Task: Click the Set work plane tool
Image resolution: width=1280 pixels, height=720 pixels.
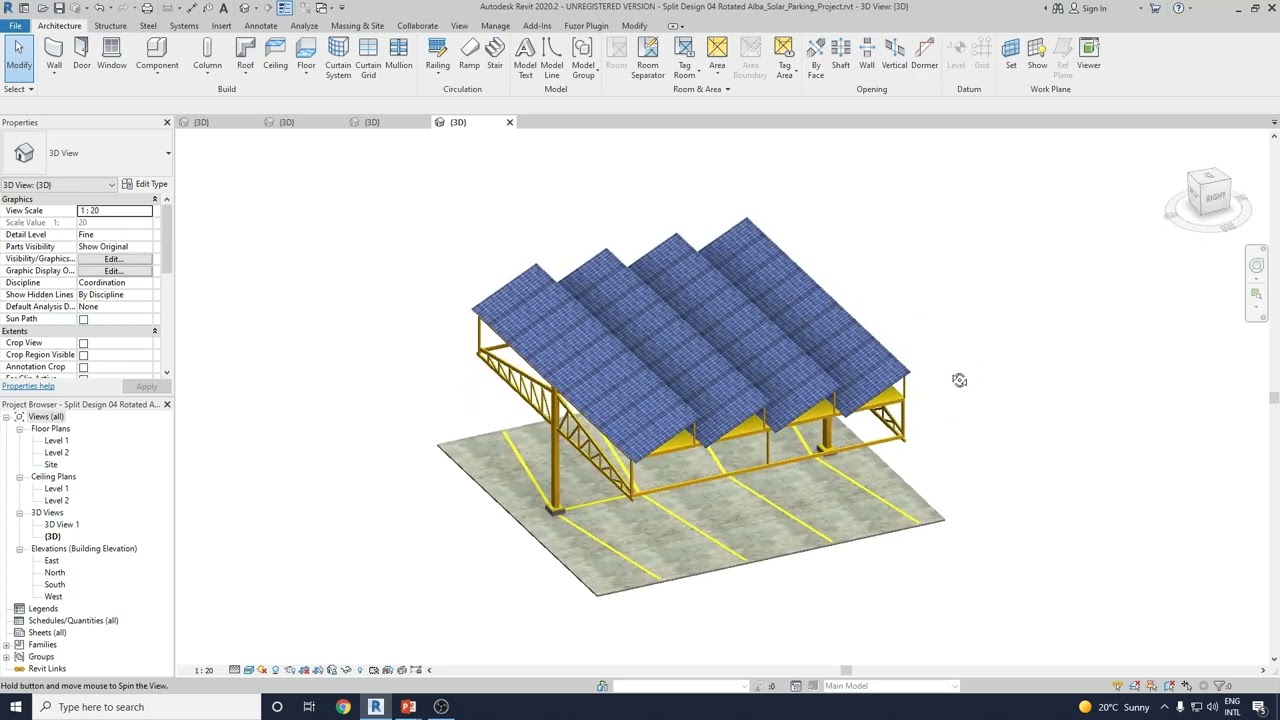Action: tap(1011, 54)
